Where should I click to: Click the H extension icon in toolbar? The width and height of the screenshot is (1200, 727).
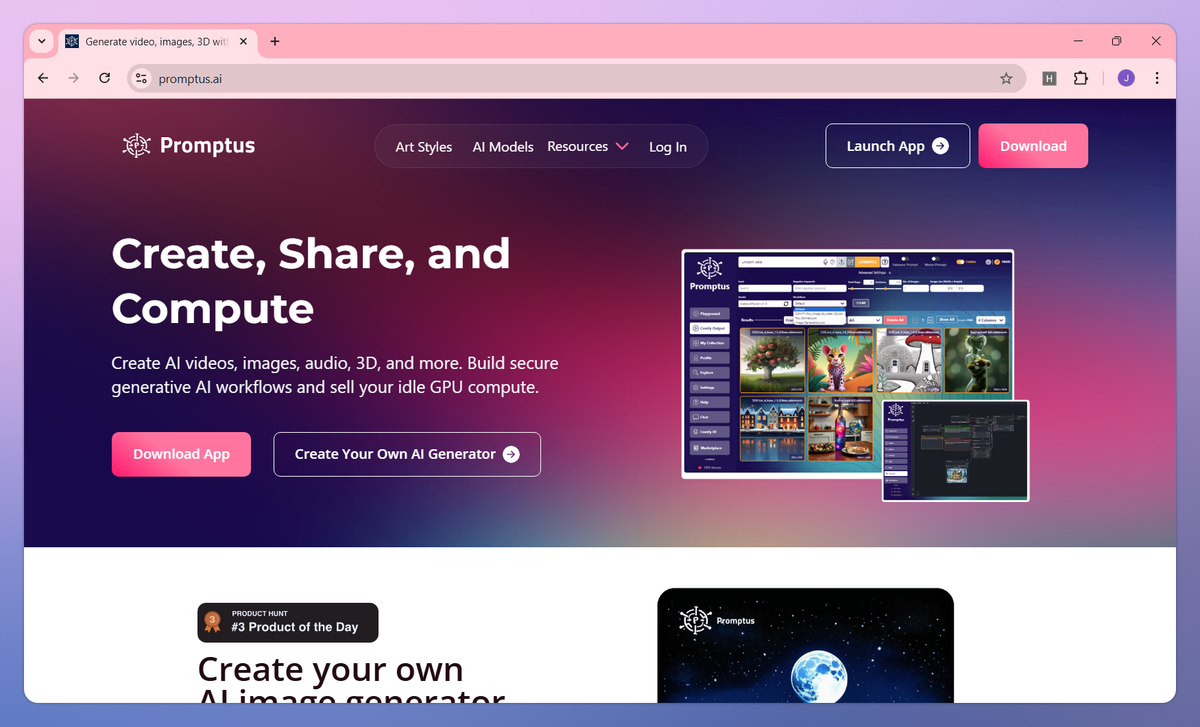pos(1049,78)
